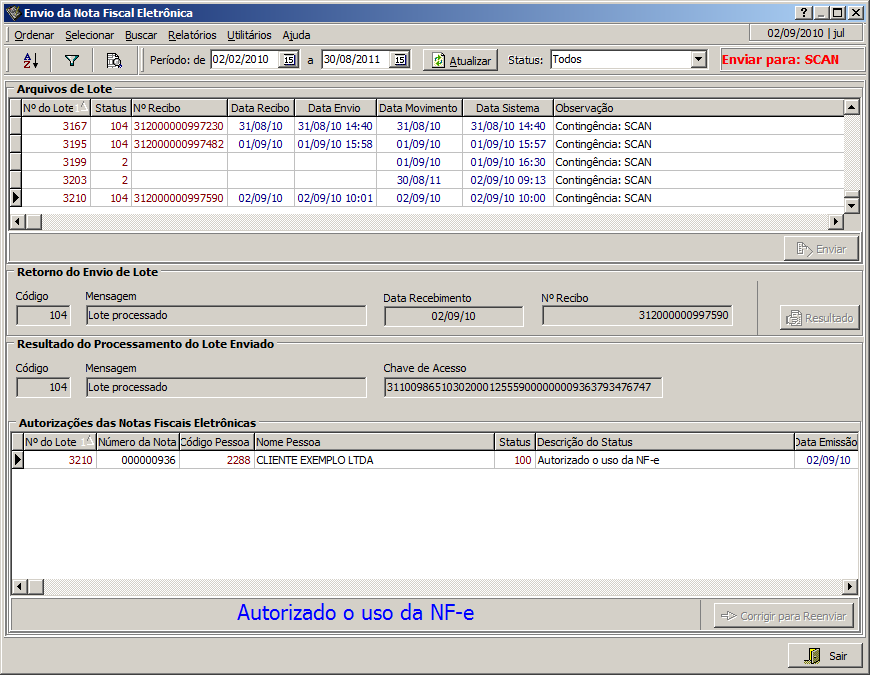Screen dimensions: 870x675
Task: Click the Sair exit door button
Action: [x=825, y=656]
